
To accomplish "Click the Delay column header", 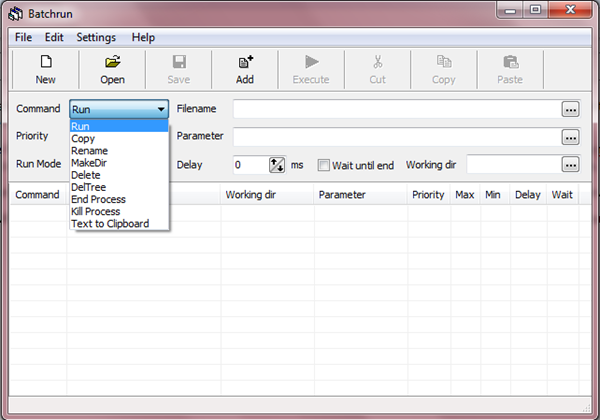I will pyautogui.click(x=528, y=195).
